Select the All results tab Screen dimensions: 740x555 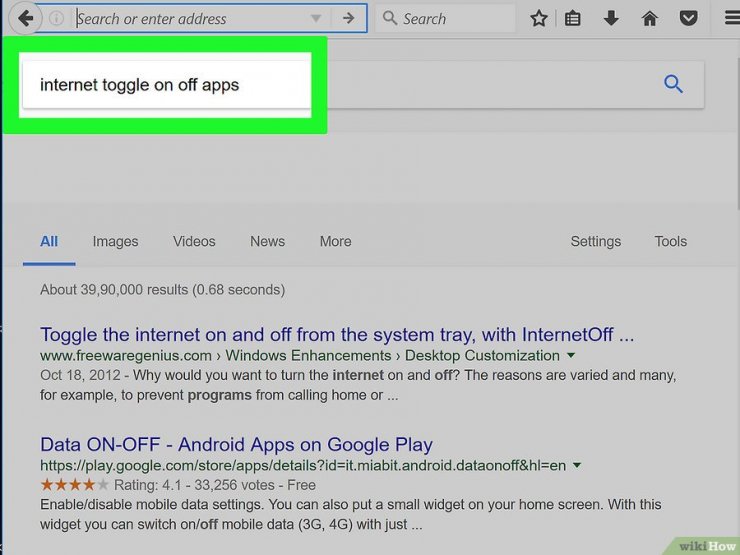point(49,241)
